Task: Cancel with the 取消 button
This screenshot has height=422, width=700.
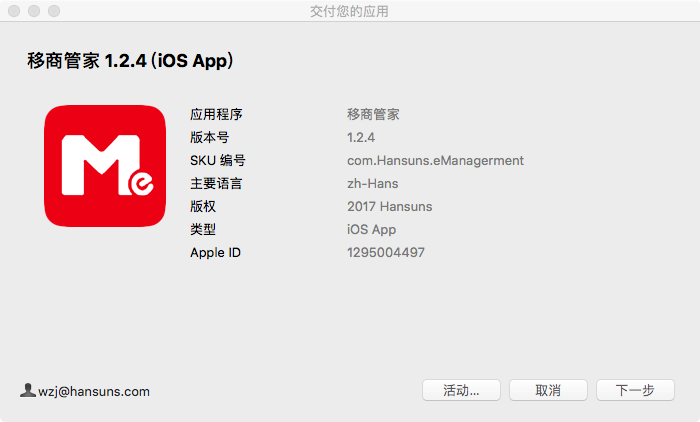Action: pos(548,390)
